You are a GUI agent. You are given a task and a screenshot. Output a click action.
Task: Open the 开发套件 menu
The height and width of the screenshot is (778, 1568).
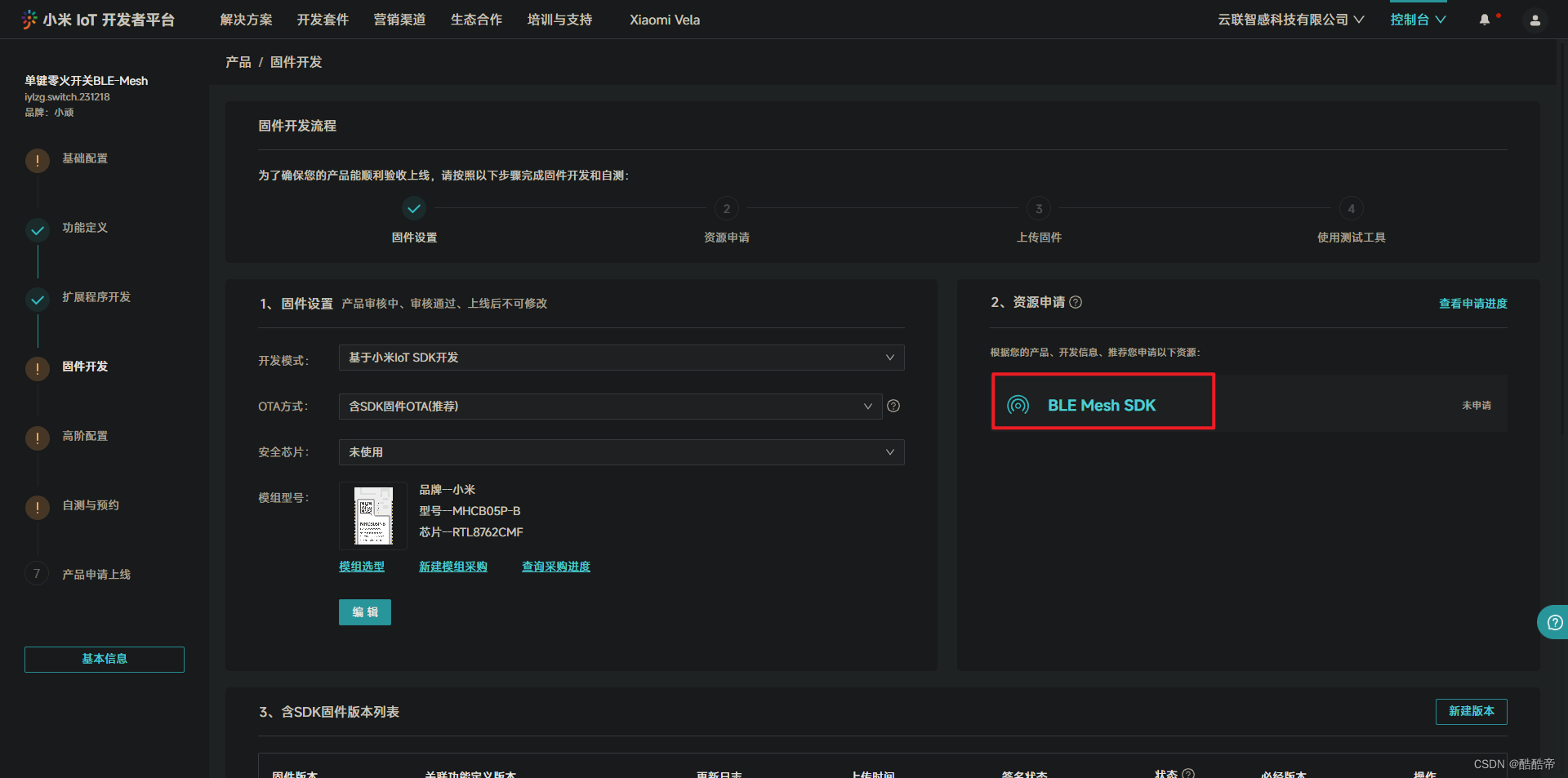tap(323, 20)
